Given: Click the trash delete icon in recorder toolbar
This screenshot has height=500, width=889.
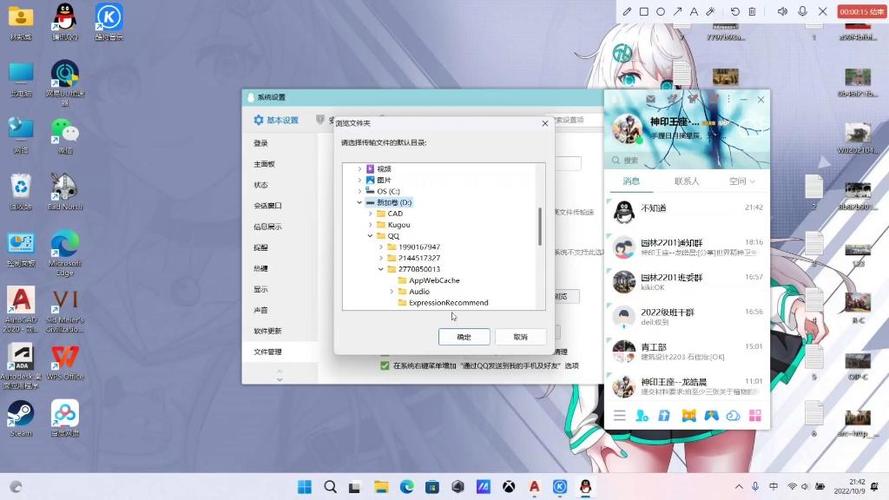Looking at the screenshot, I should [752, 11].
